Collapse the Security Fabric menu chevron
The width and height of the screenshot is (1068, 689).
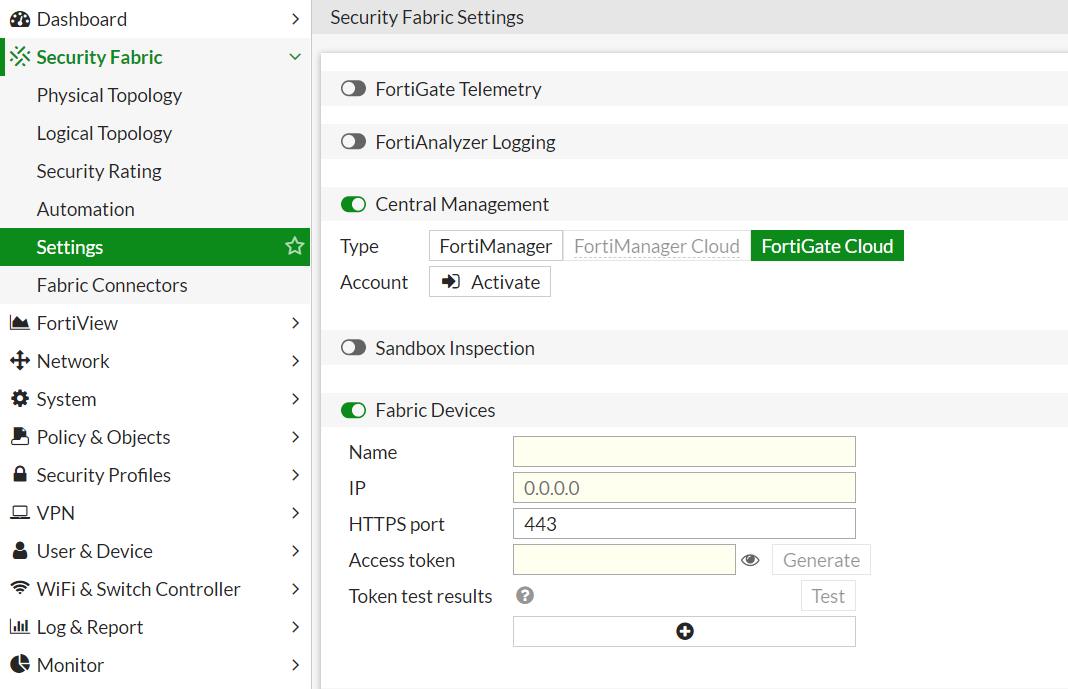pos(295,57)
